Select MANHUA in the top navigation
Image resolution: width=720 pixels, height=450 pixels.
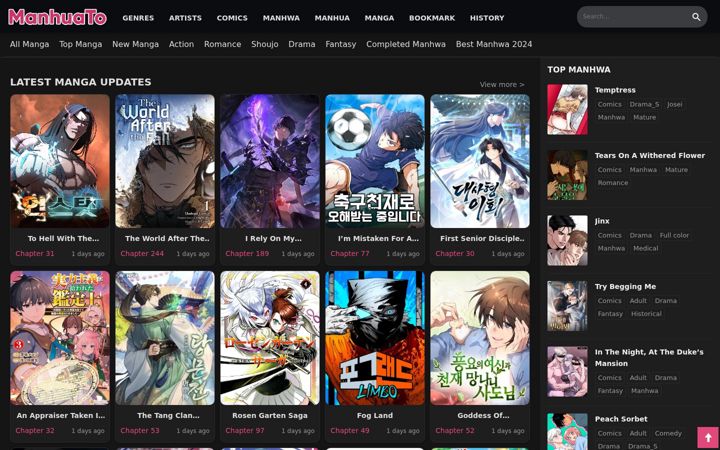332,18
